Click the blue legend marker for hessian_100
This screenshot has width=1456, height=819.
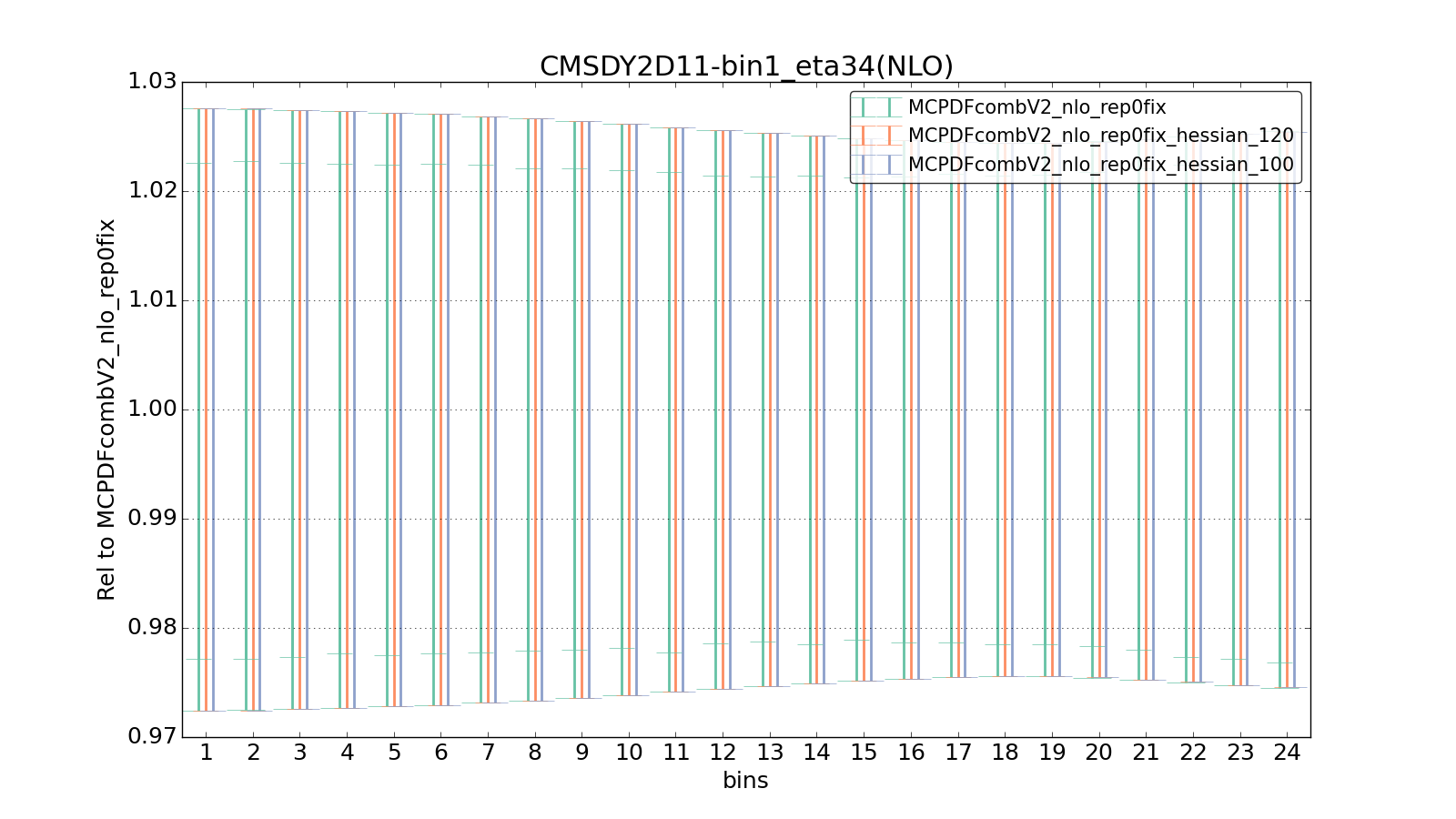[x=876, y=165]
